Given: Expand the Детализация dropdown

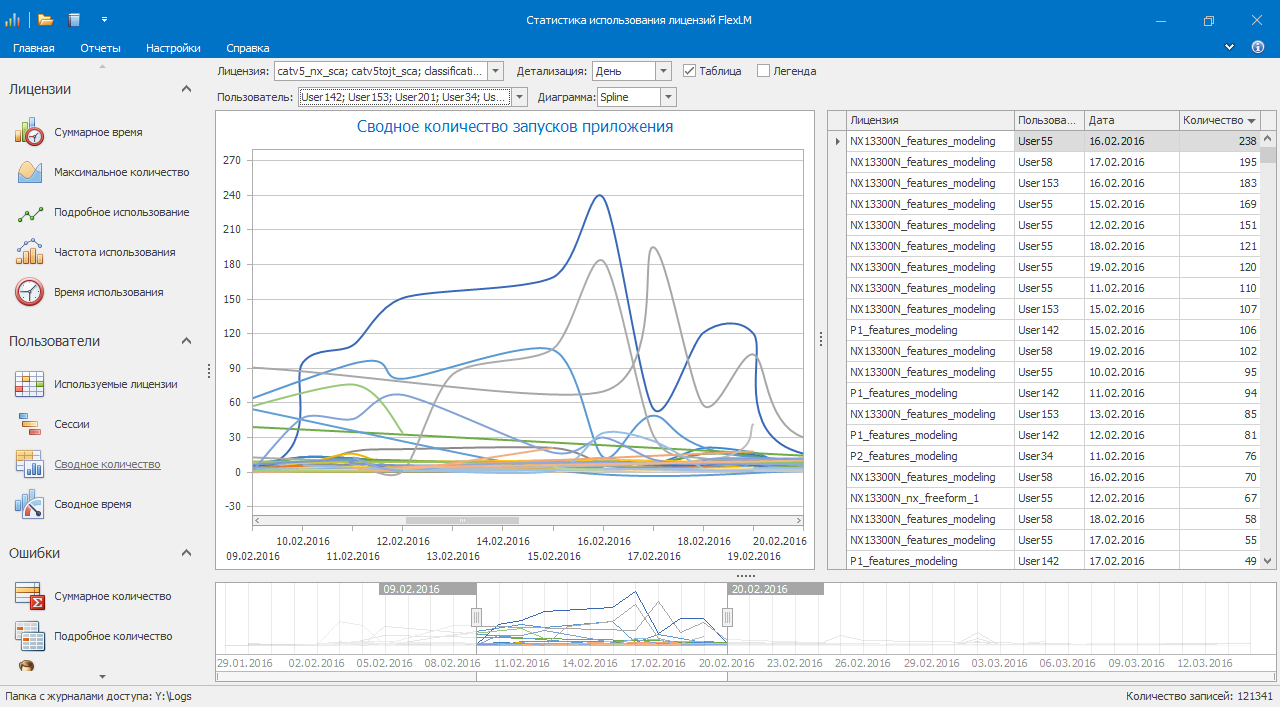Looking at the screenshot, I should [662, 71].
